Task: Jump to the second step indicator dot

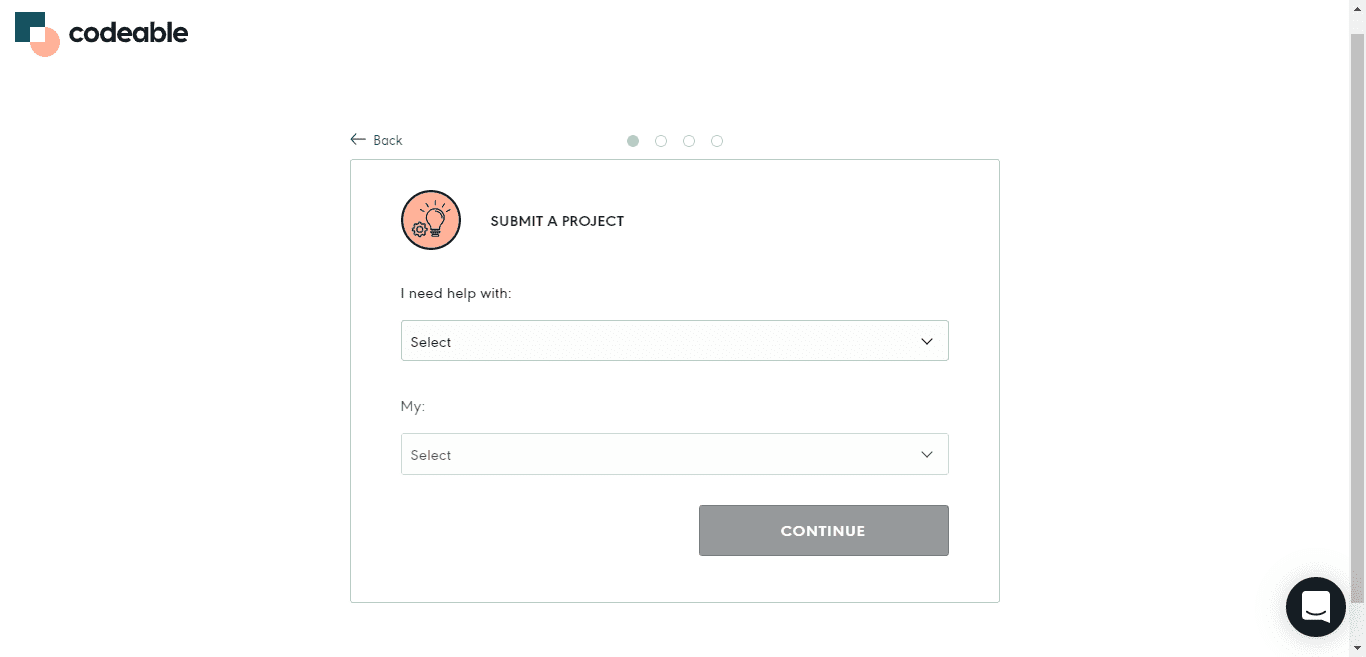Action: point(661,141)
